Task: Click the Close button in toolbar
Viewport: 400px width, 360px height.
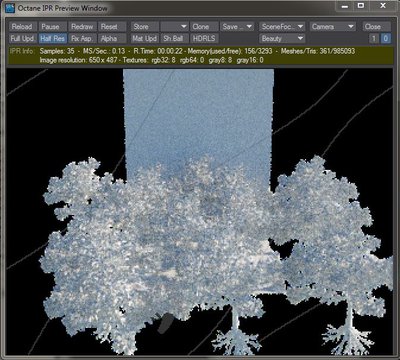Action: click(373, 27)
